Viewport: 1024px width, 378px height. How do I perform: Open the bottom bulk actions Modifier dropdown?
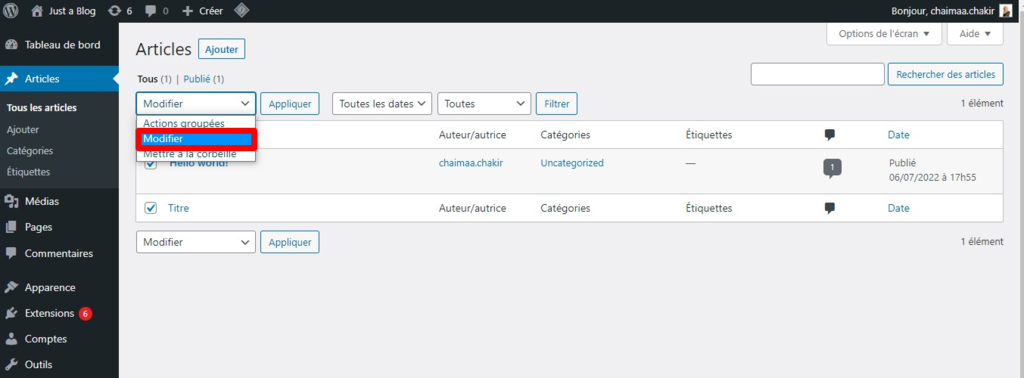click(x=195, y=242)
